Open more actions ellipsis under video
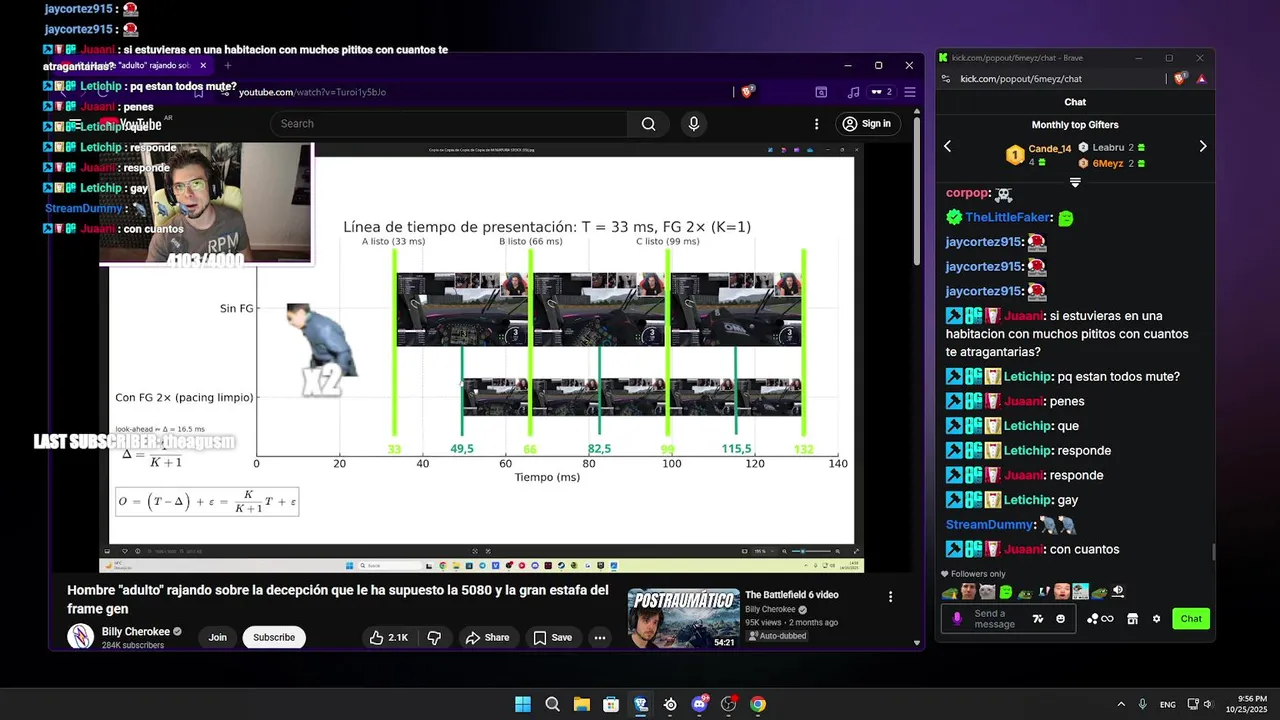This screenshot has width=1280, height=720. 599,637
